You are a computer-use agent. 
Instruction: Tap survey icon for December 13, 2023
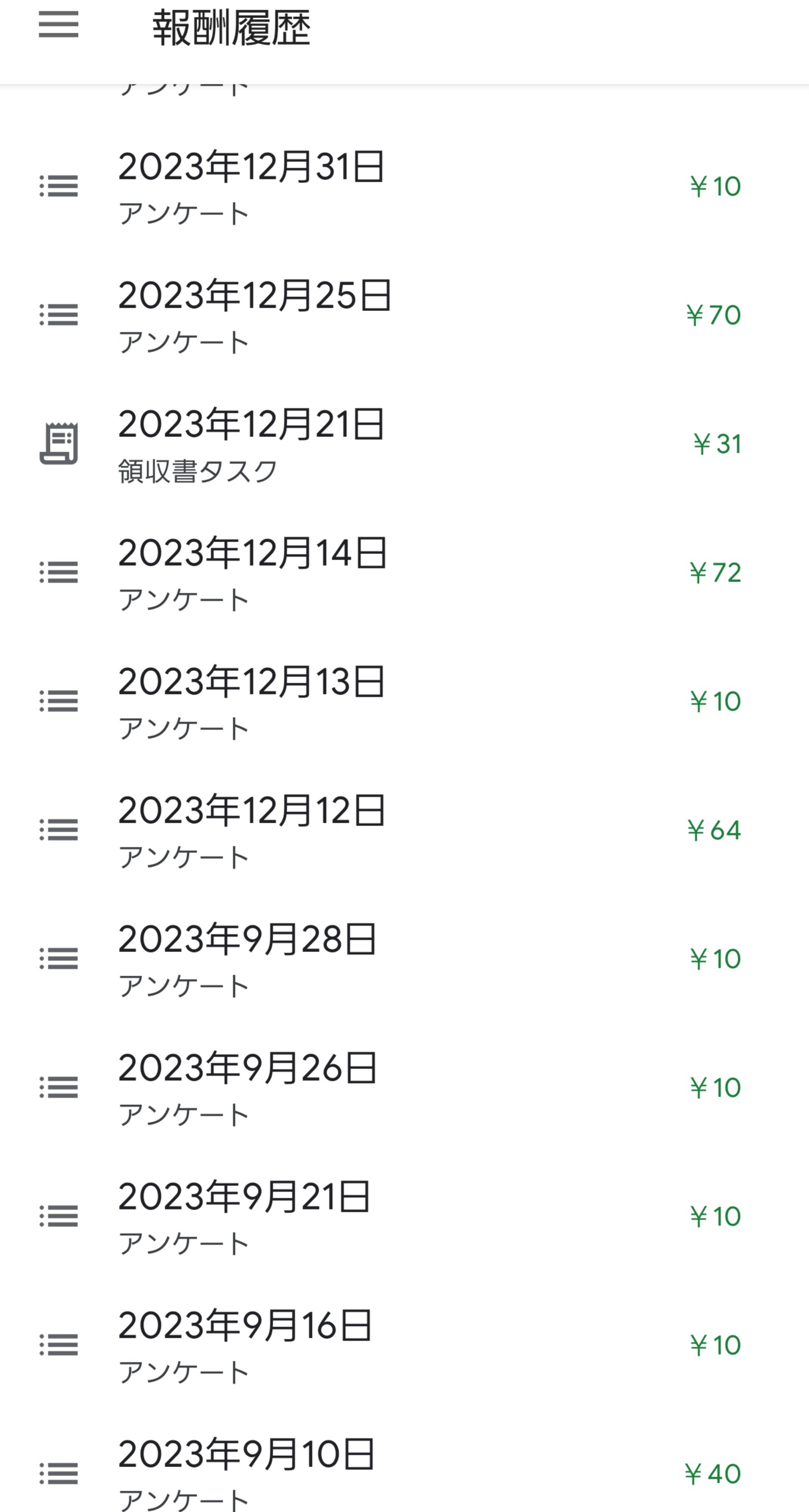pos(58,701)
